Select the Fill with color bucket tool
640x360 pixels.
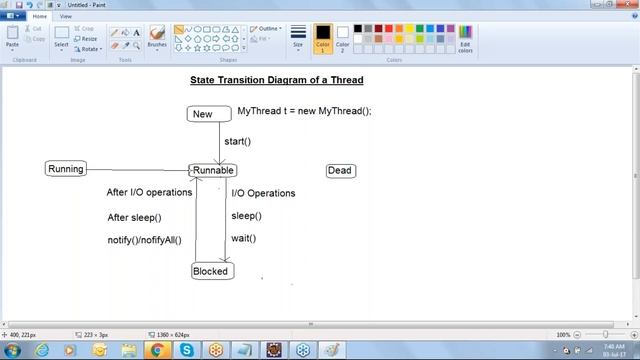click(x=126, y=33)
